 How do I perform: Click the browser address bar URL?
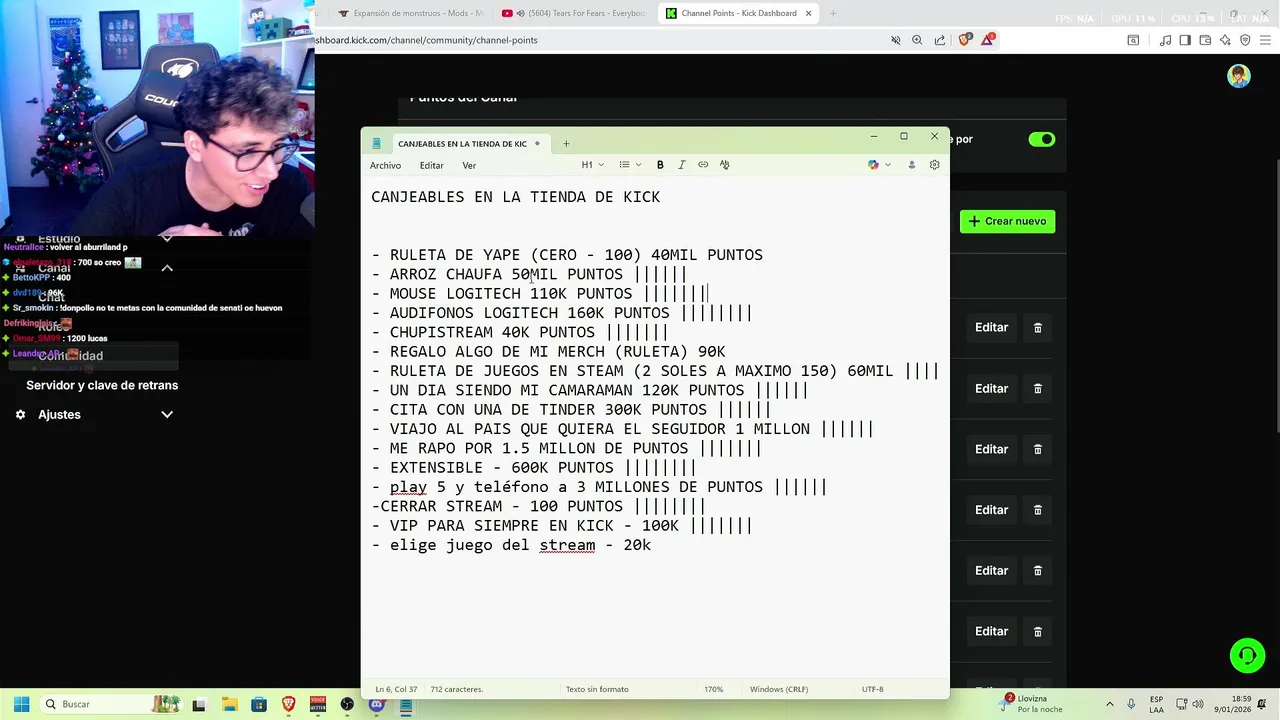[x=428, y=40]
